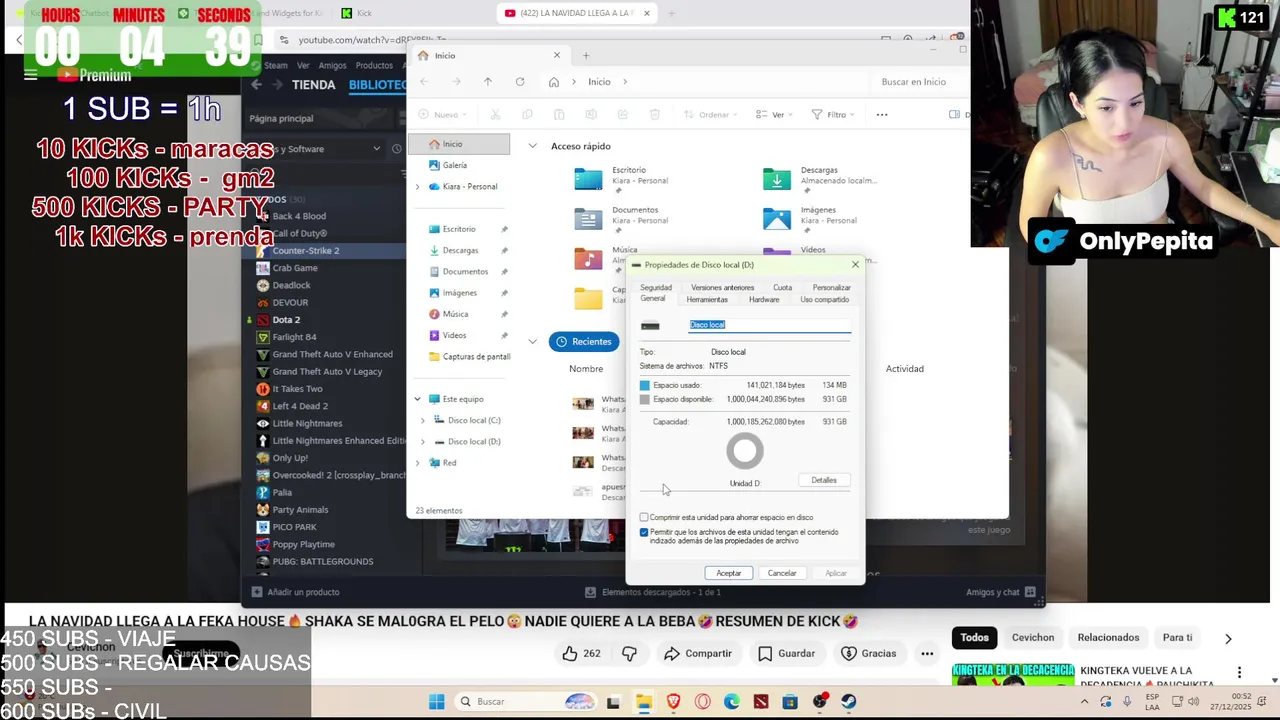This screenshot has width=1280, height=720.
Task: Open File Explorer taskbar icon
Action: pyautogui.click(x=643, y=701)
